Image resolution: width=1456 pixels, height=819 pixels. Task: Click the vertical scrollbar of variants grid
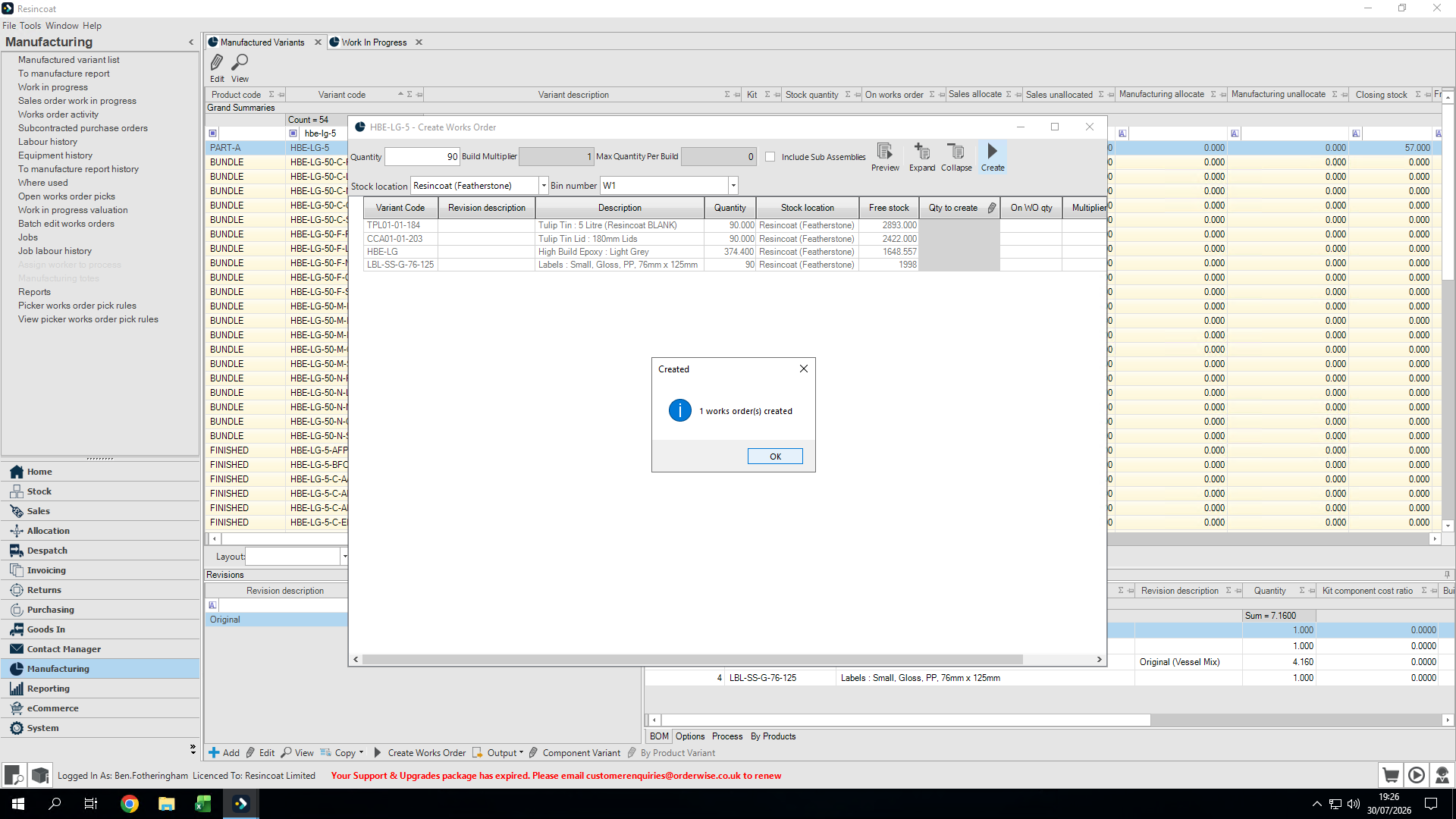[1448, 193]
